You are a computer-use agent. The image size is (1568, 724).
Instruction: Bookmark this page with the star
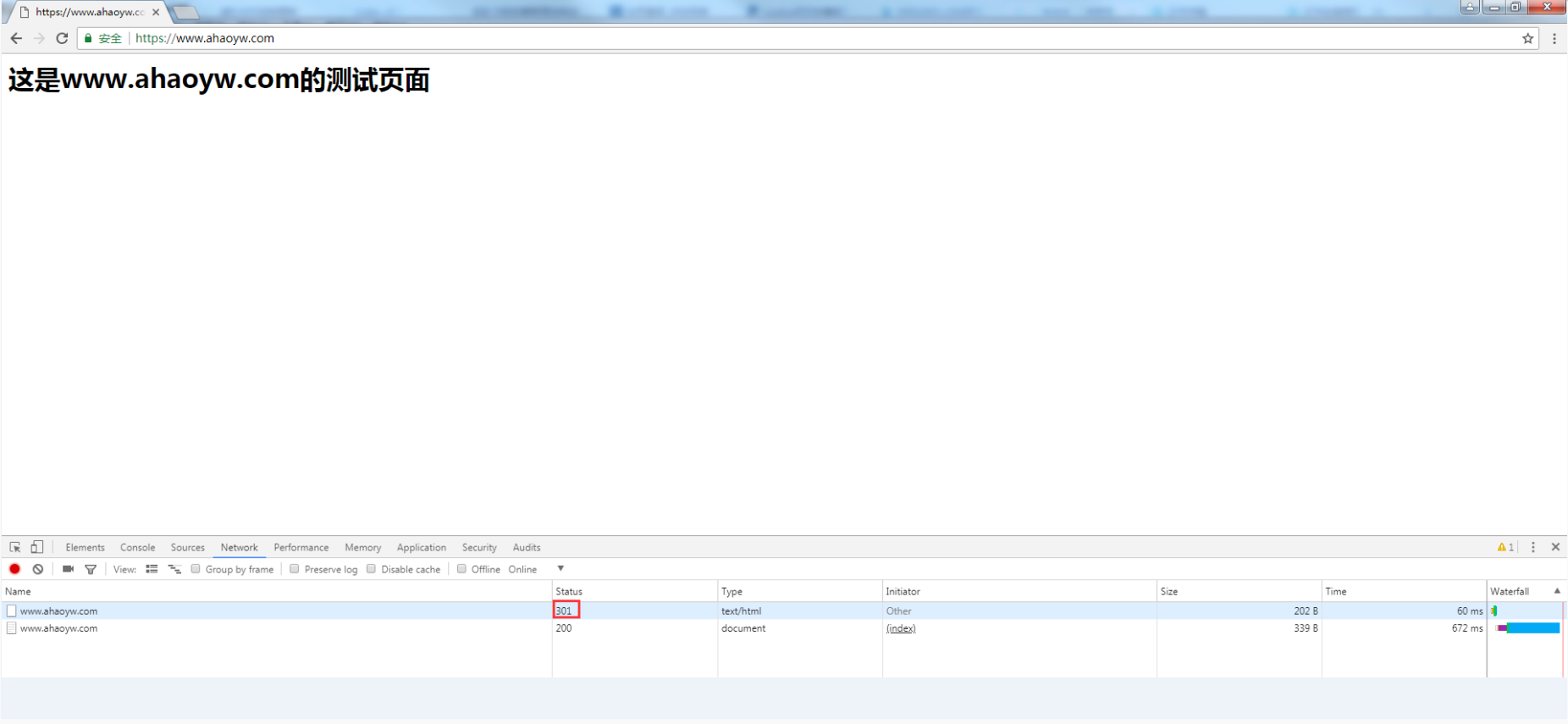(x=1527, y=38)
